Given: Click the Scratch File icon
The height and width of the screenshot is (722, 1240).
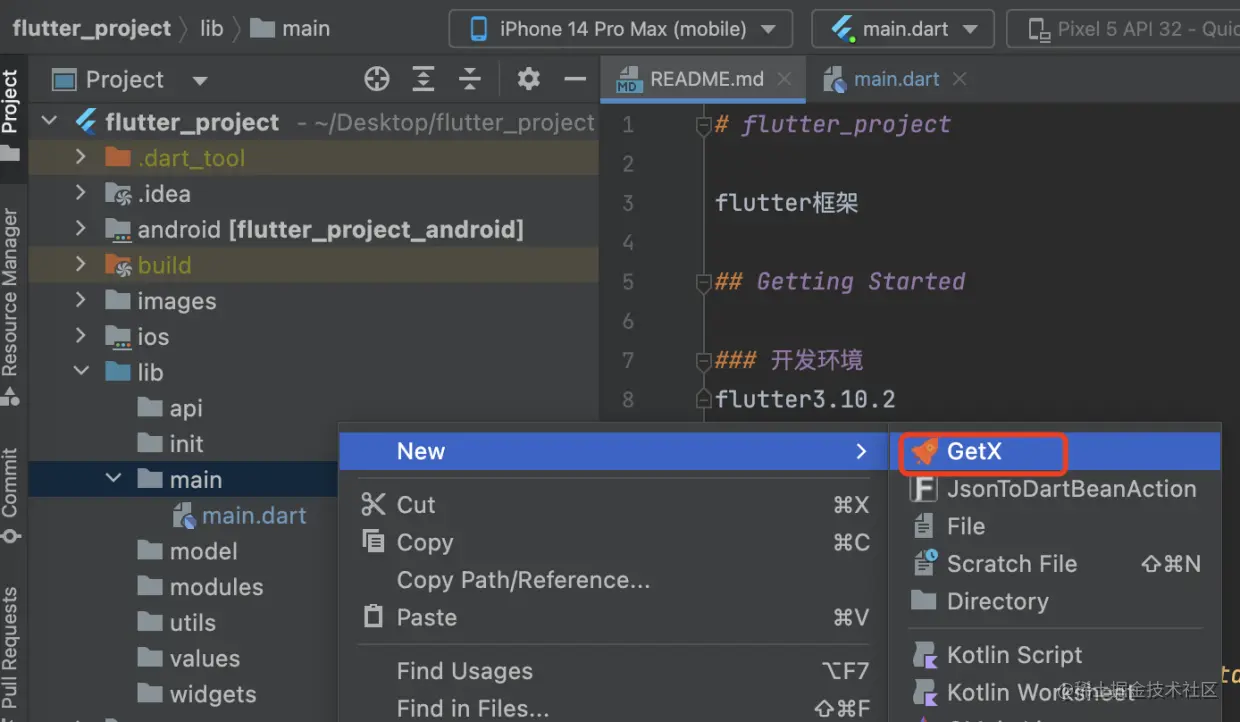Looking at the screenshot, I should pyautogui.click(x=925, y=563).
